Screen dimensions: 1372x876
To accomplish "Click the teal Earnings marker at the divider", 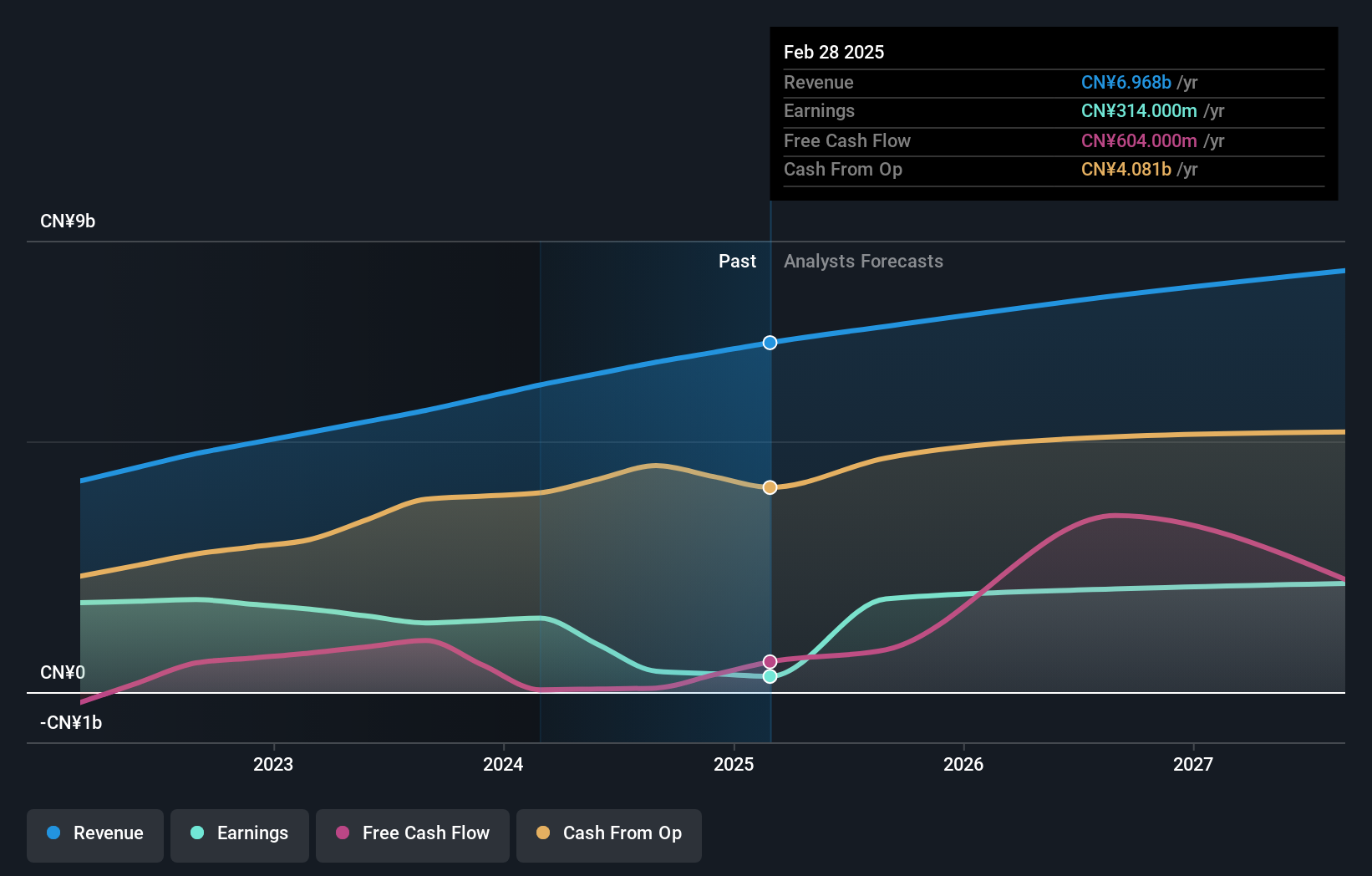I will tap(770, 676).
